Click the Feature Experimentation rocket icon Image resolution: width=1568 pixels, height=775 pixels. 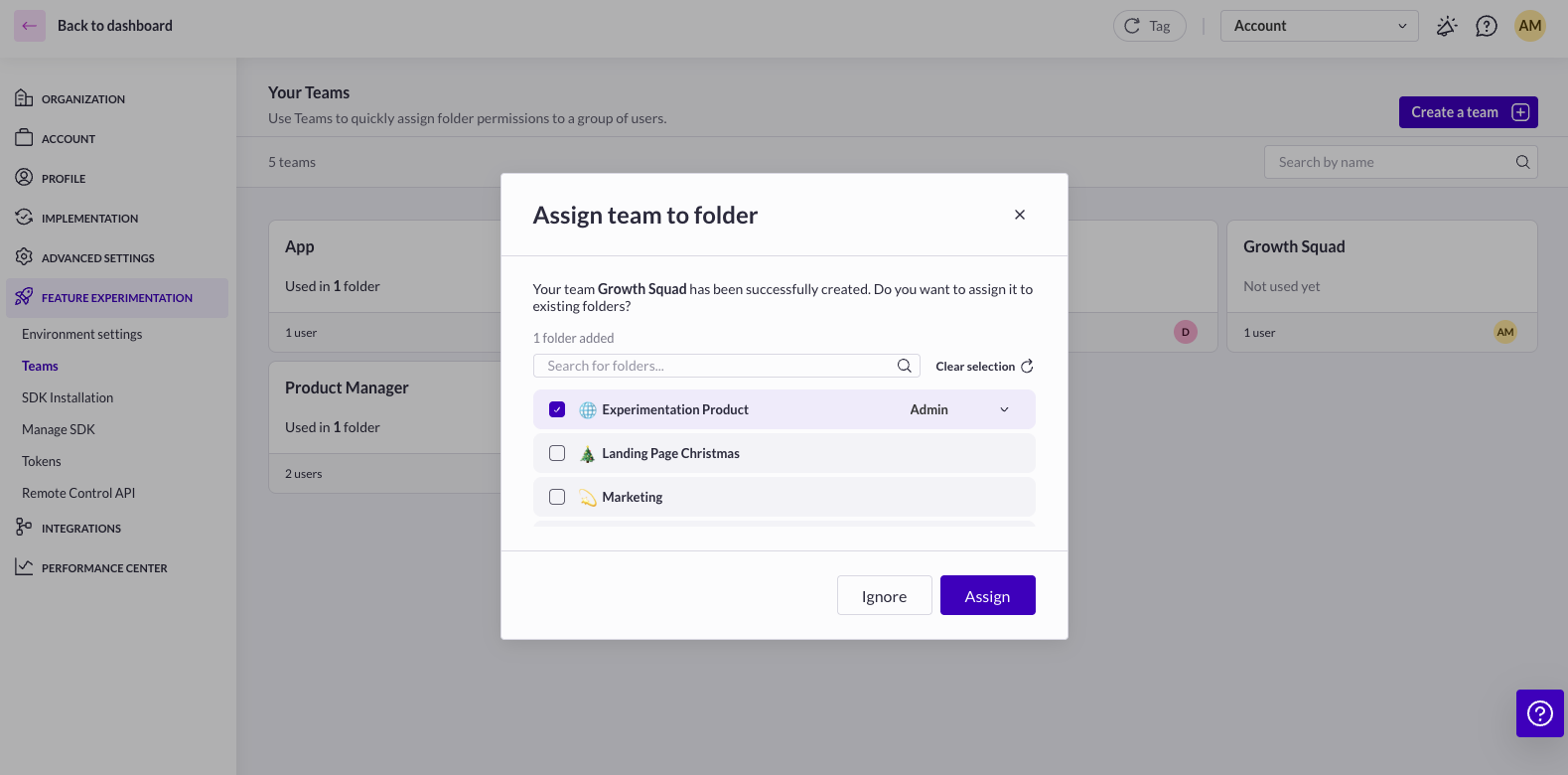pyautogui.click(x=24, y=297)
